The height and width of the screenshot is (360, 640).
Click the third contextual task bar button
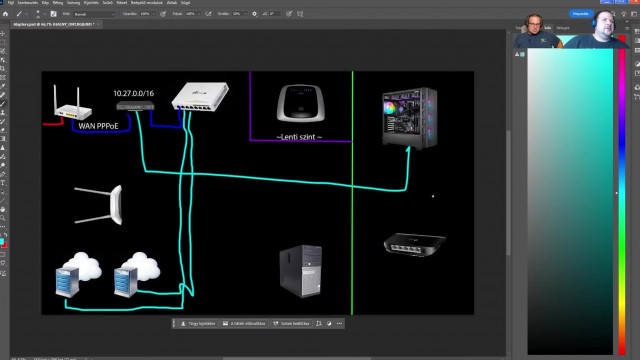coord(291,323)
